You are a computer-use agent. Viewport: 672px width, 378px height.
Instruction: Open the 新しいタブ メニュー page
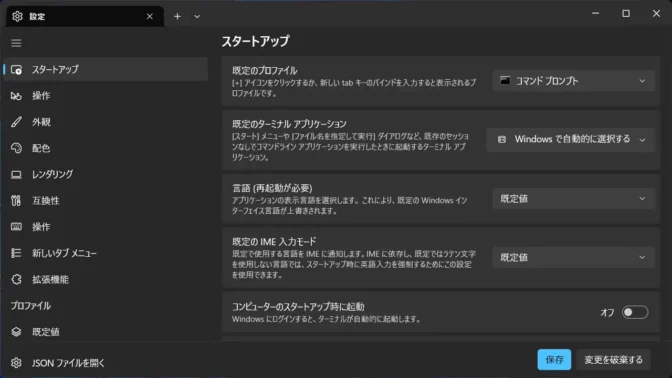tap(106, 253)
